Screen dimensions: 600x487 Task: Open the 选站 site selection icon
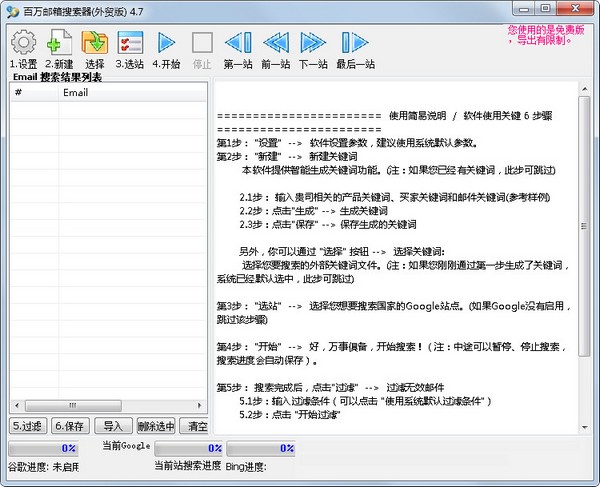[130, 43]
